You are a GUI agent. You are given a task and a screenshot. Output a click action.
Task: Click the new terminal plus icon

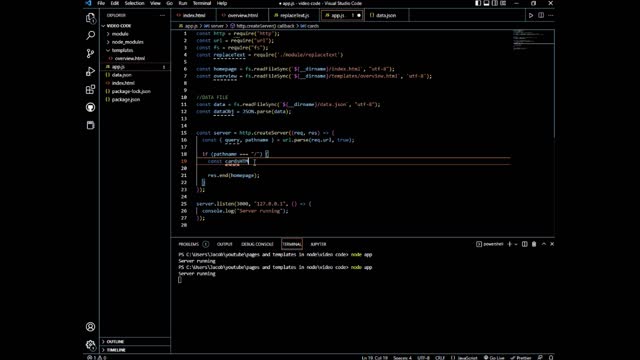click(x=509, y=244)
